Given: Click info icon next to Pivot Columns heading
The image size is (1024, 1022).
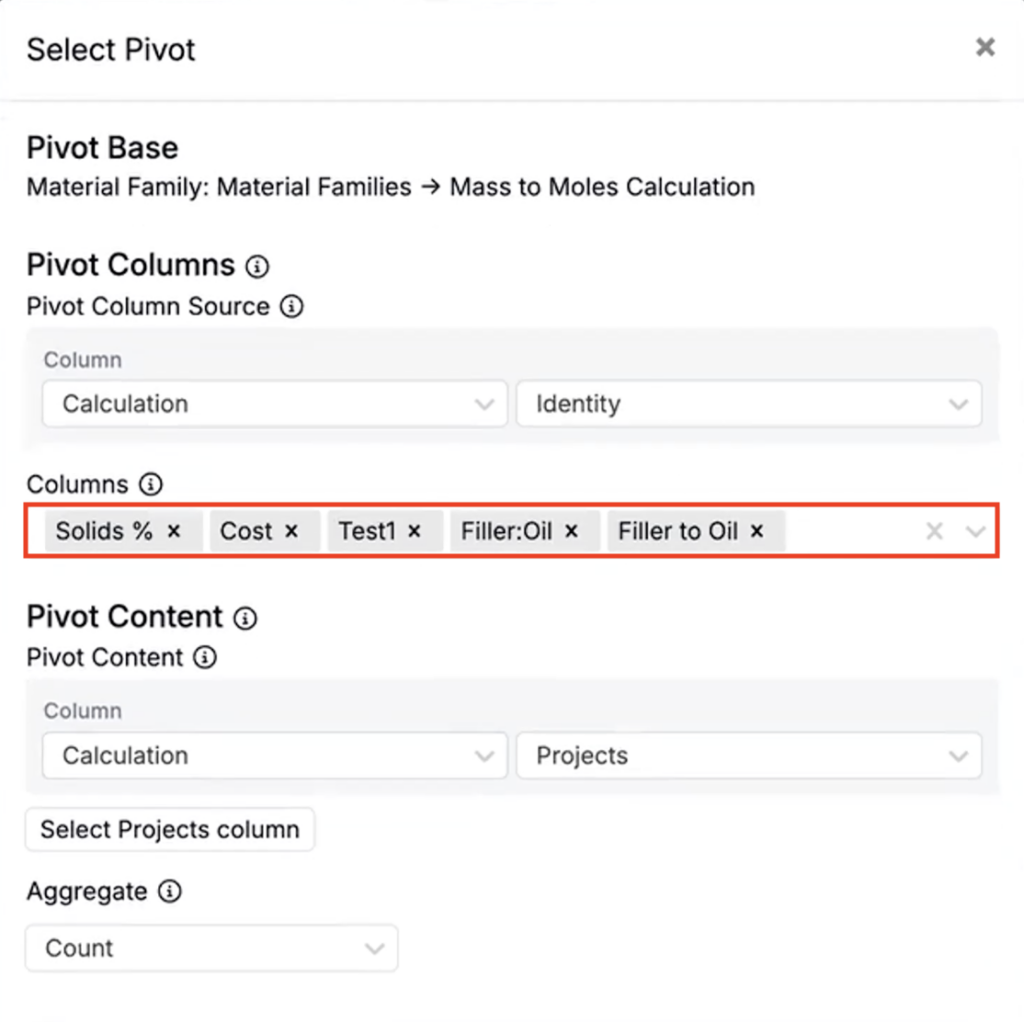Looking at the screenshot, I should 258,266.
